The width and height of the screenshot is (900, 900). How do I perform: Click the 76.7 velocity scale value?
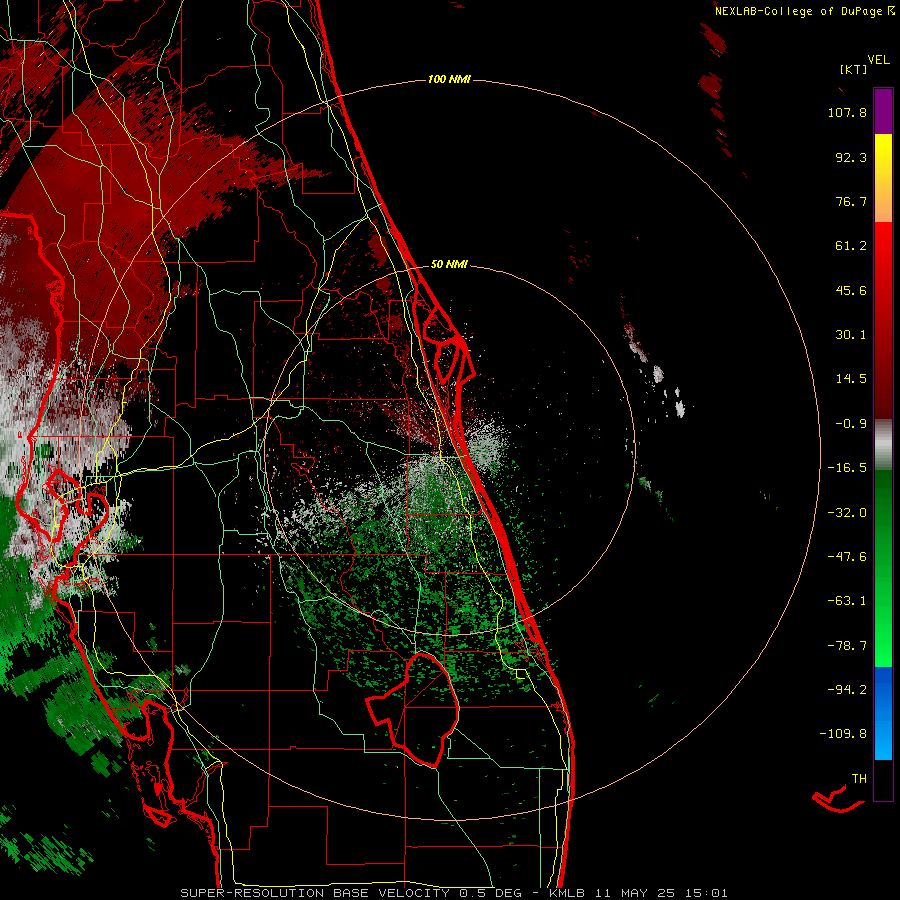coord(851,201)
